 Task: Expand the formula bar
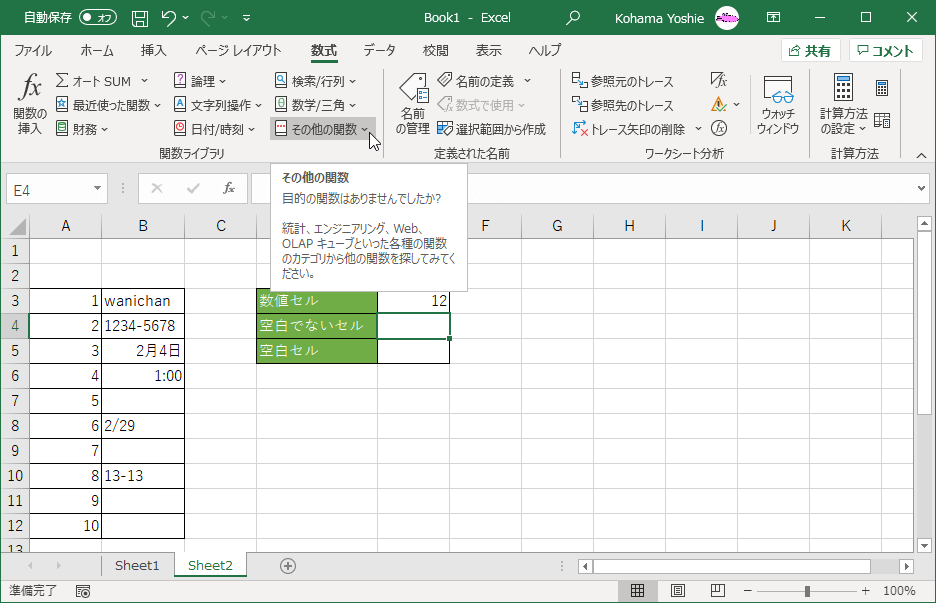click(922, 189)
